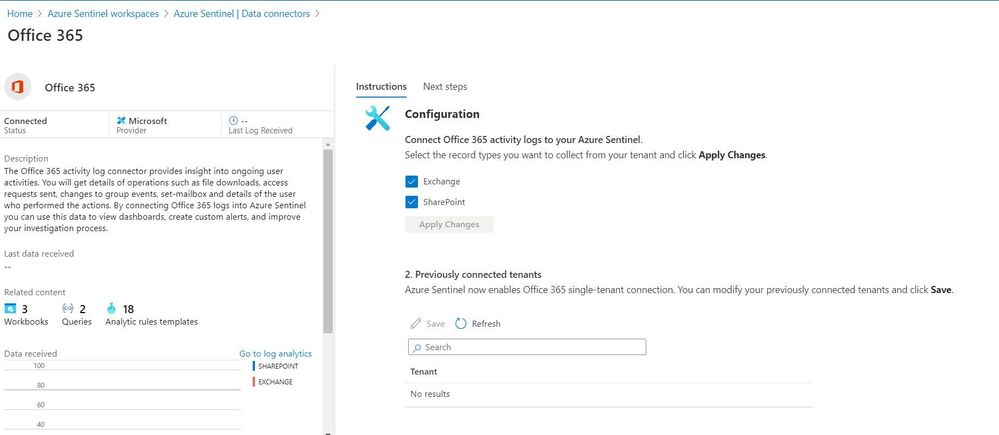The image size is (999, 435).
Task: Click the Save pencil icon
Action: click(x=416, y=324)
